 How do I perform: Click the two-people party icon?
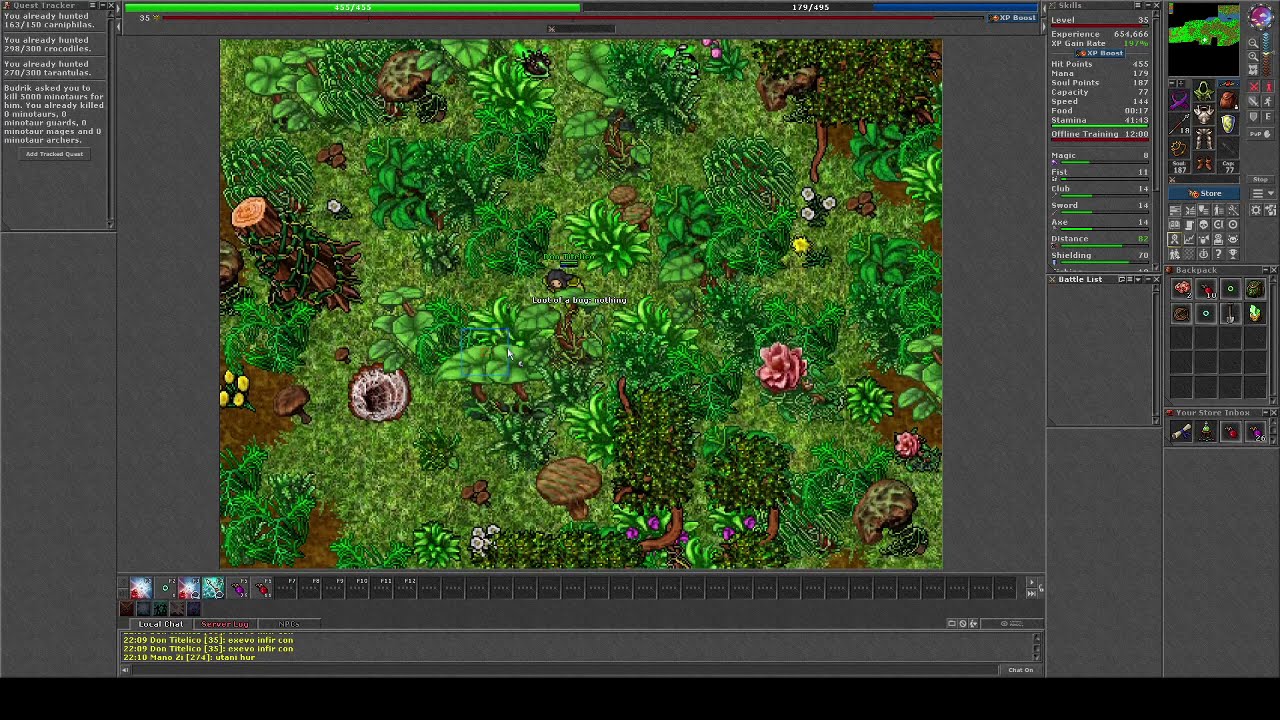1175,254
